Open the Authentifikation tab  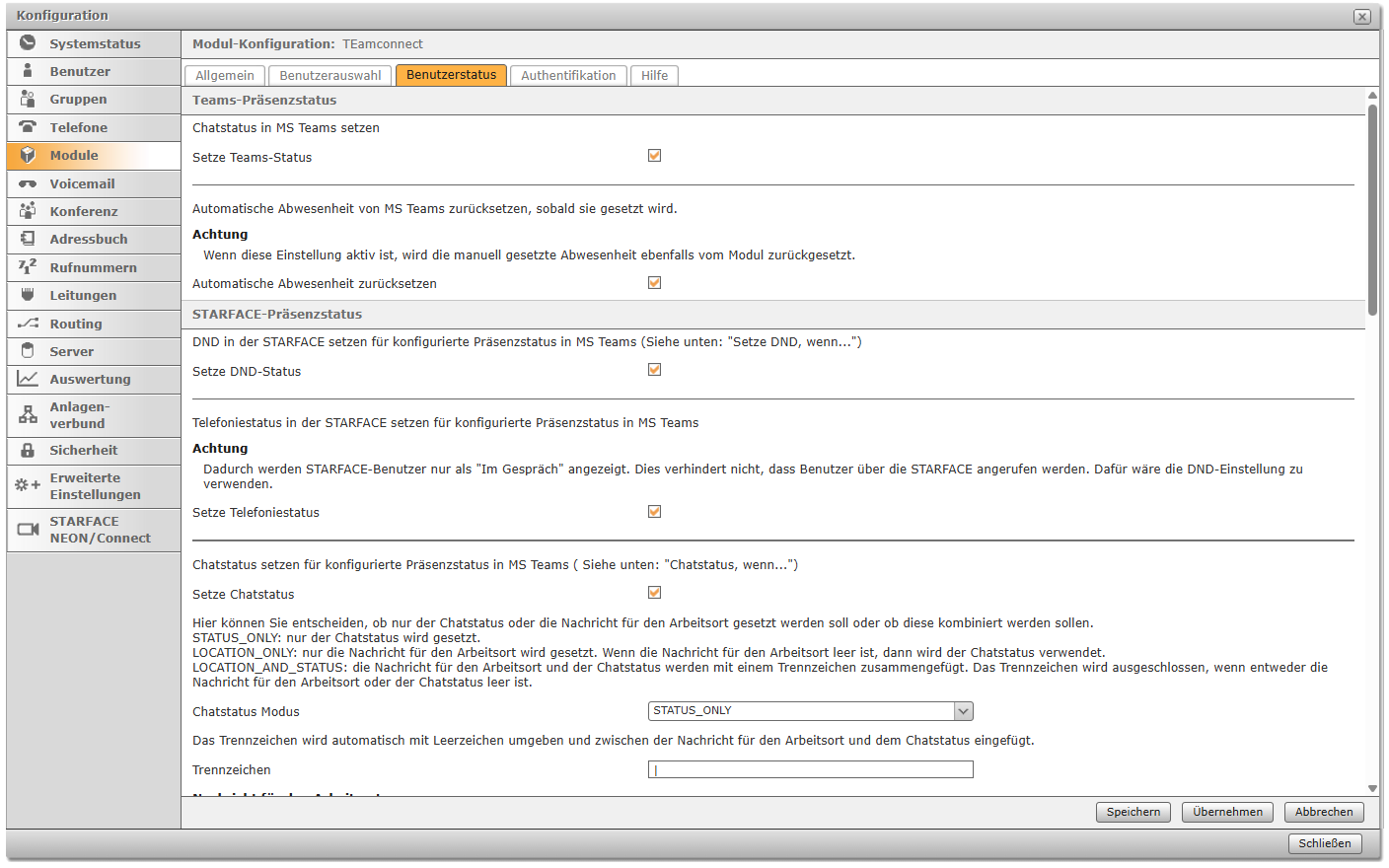pyautogui.click(x=568, y=76)
